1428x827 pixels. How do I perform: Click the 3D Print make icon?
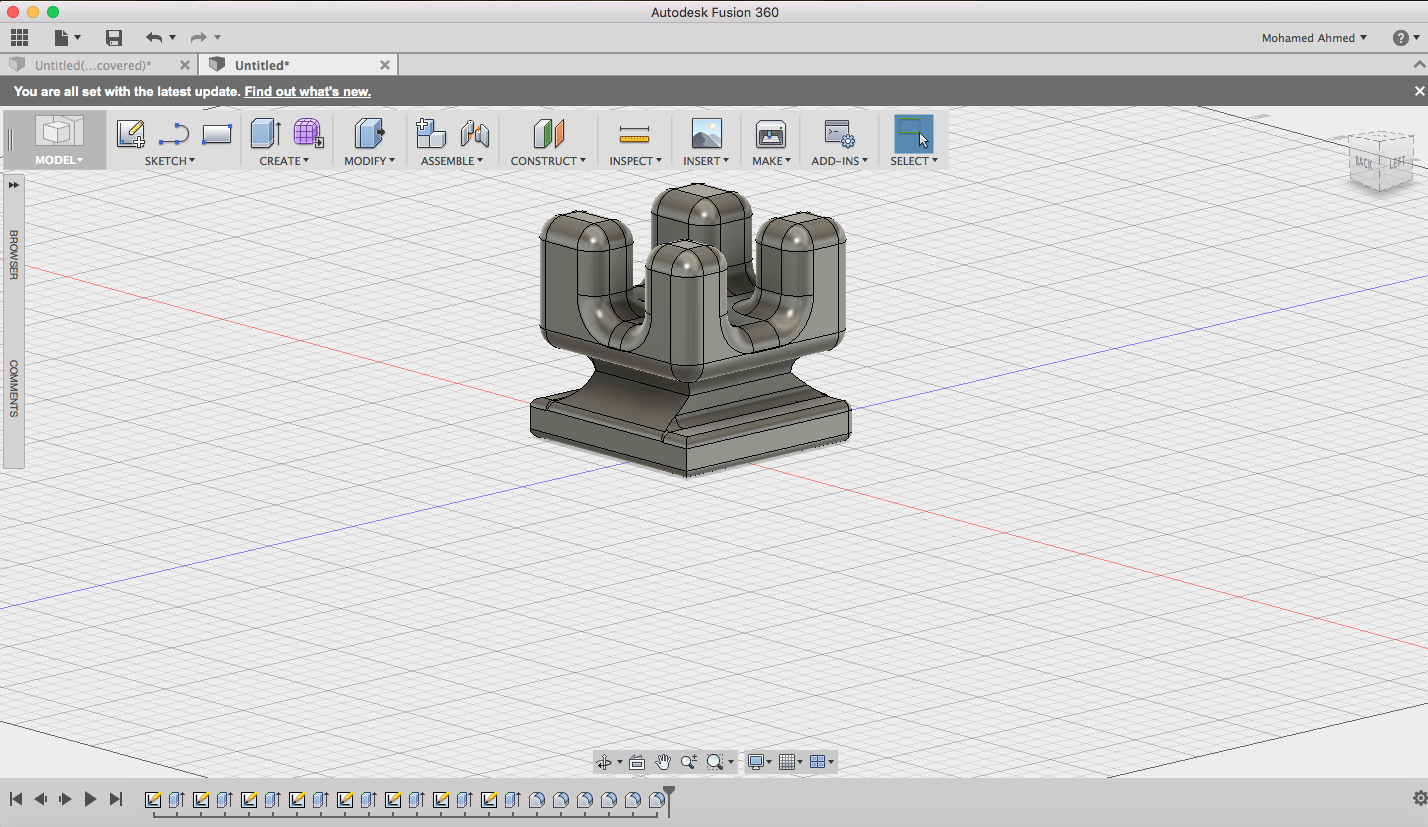(771, 134)
